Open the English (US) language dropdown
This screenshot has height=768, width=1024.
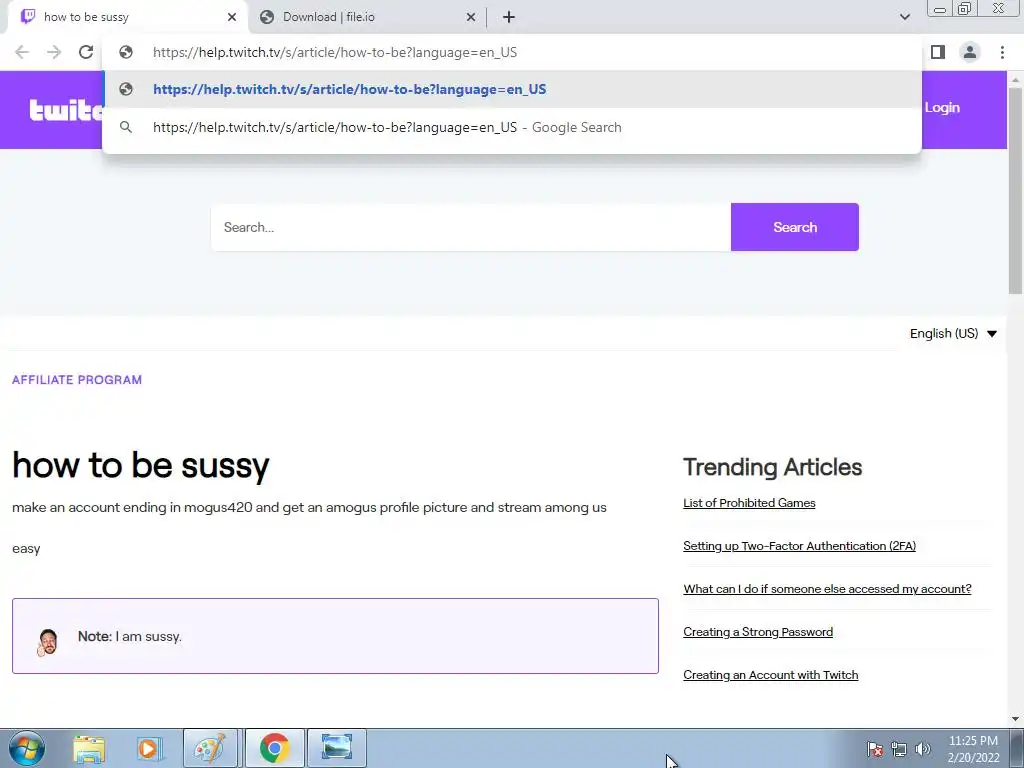[x=953, y=334]
